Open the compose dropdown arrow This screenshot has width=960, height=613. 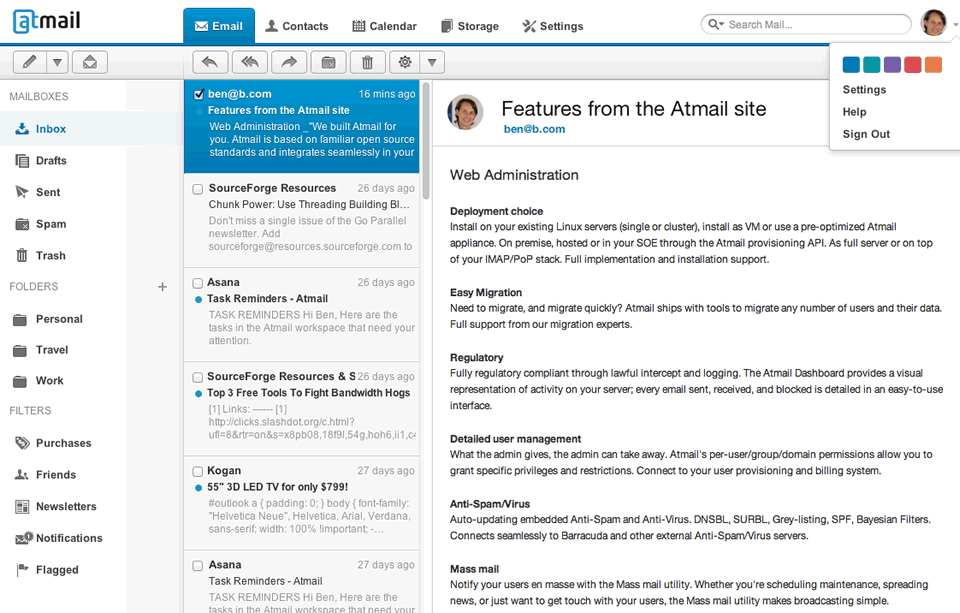click(57, 62)
